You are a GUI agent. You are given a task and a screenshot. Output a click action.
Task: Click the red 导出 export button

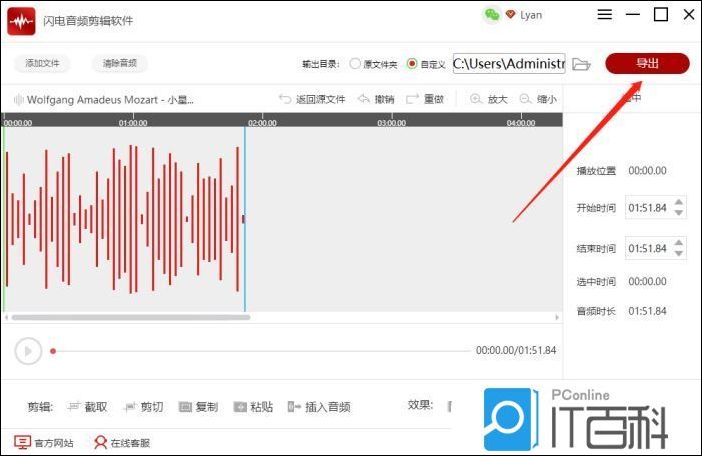click(647, 64)
